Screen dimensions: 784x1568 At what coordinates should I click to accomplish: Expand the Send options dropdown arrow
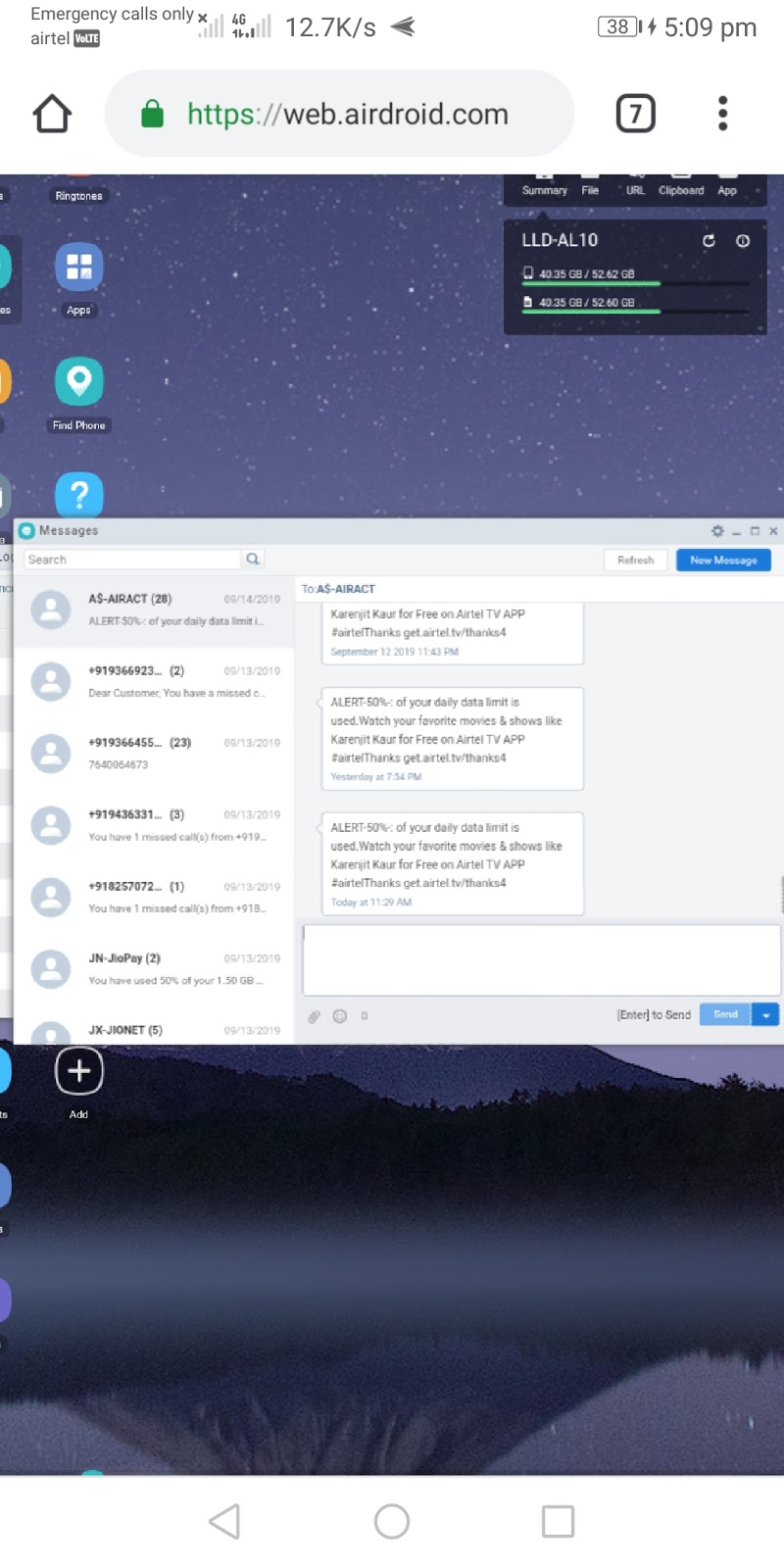765,1015
